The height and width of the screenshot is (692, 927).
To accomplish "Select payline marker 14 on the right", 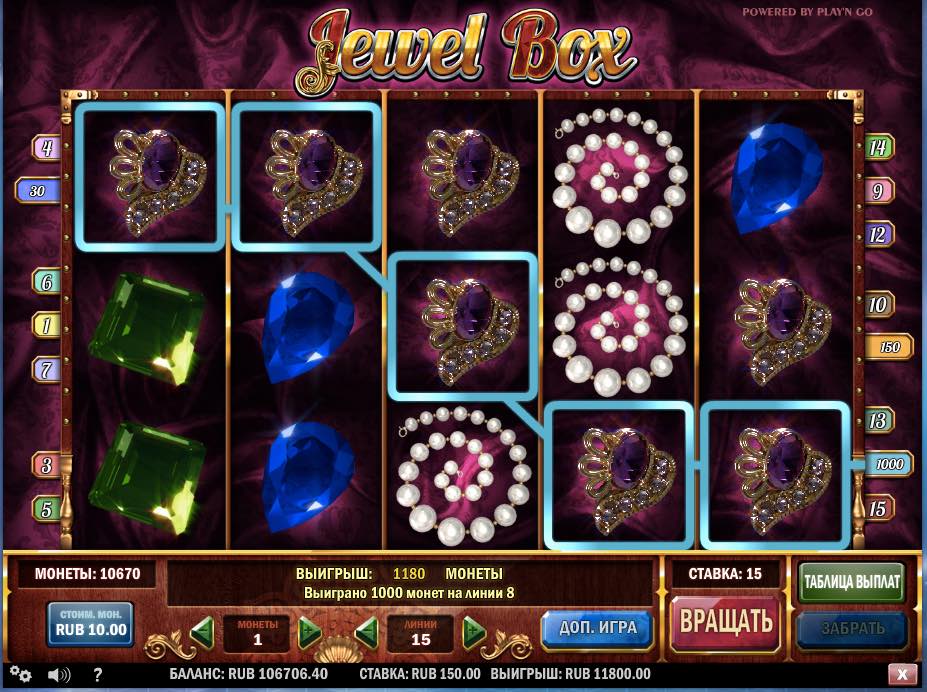I will 879,147.
